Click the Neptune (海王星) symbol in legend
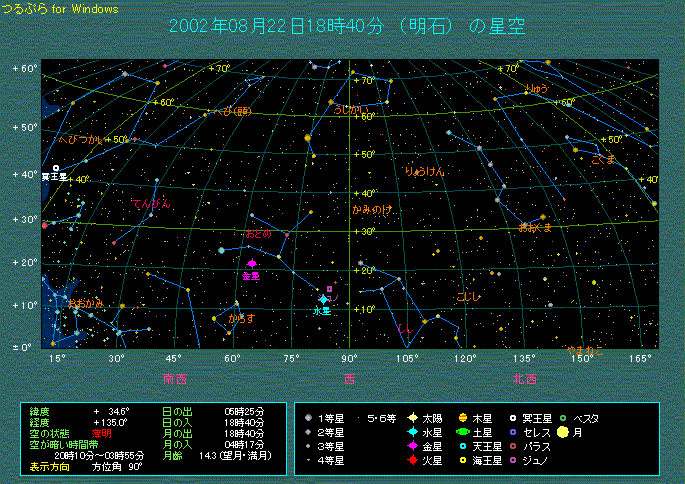Screen dimensions: 685x484 coord(462,461)
